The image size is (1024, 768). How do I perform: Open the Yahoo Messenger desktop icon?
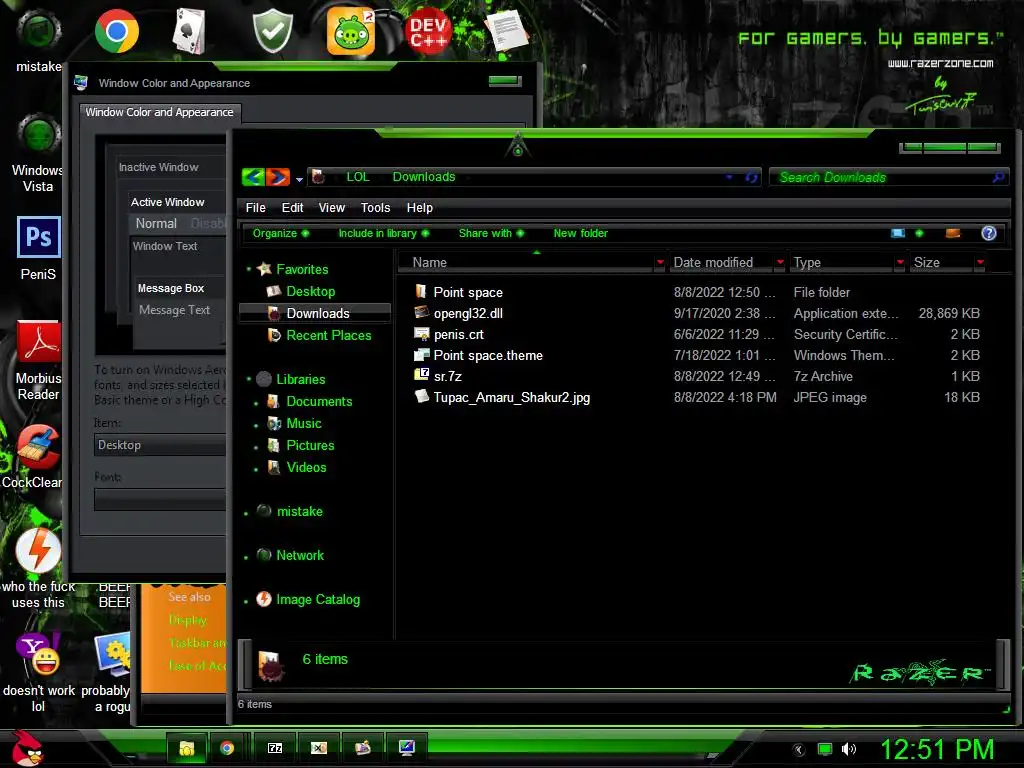39,654
